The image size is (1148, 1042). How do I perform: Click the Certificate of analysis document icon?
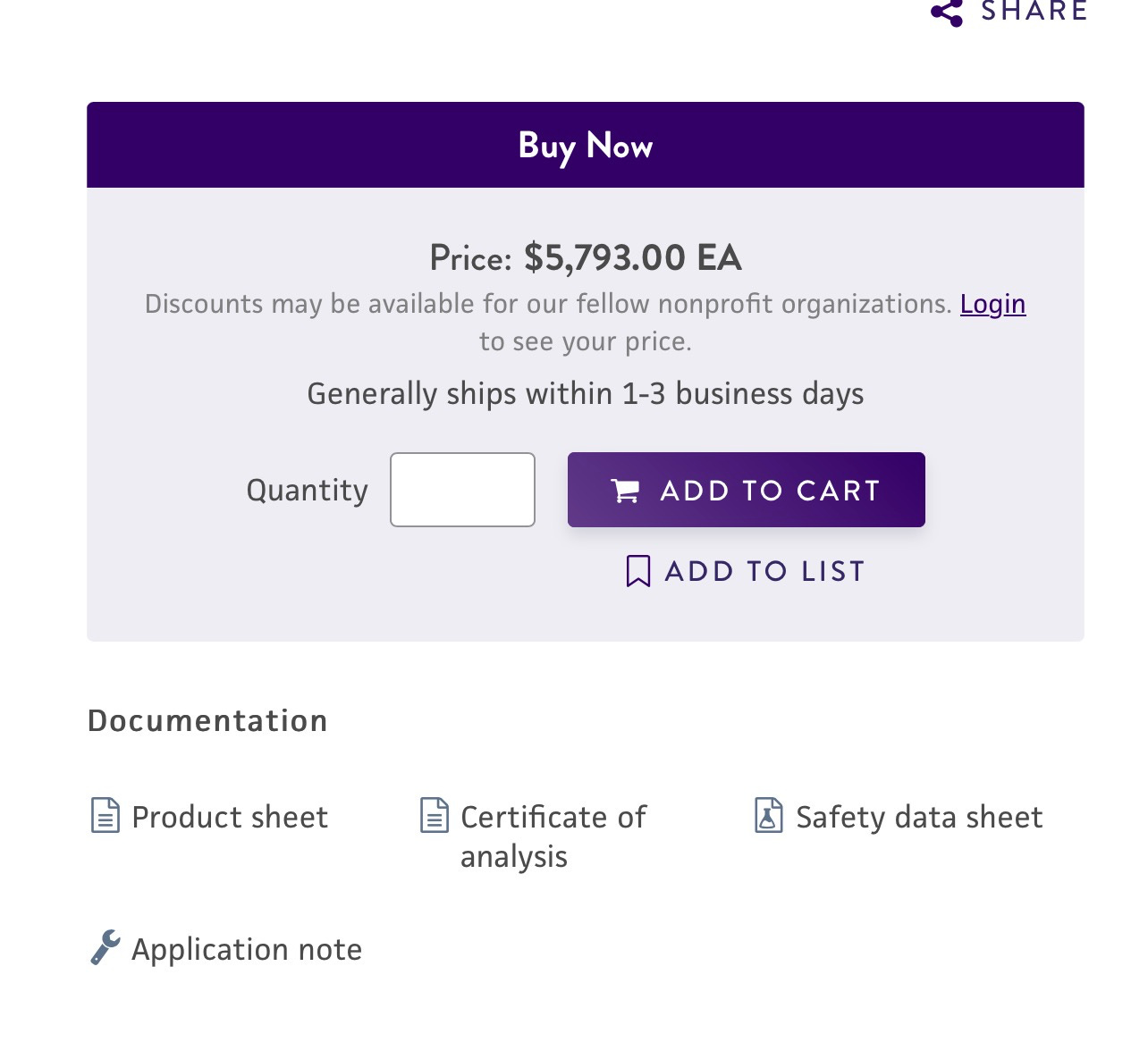(435, 816)
